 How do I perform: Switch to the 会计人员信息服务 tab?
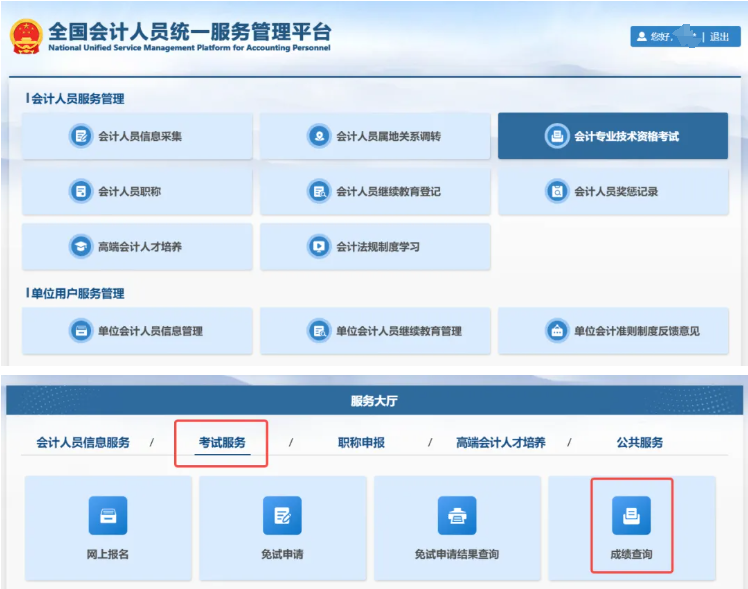83,442
